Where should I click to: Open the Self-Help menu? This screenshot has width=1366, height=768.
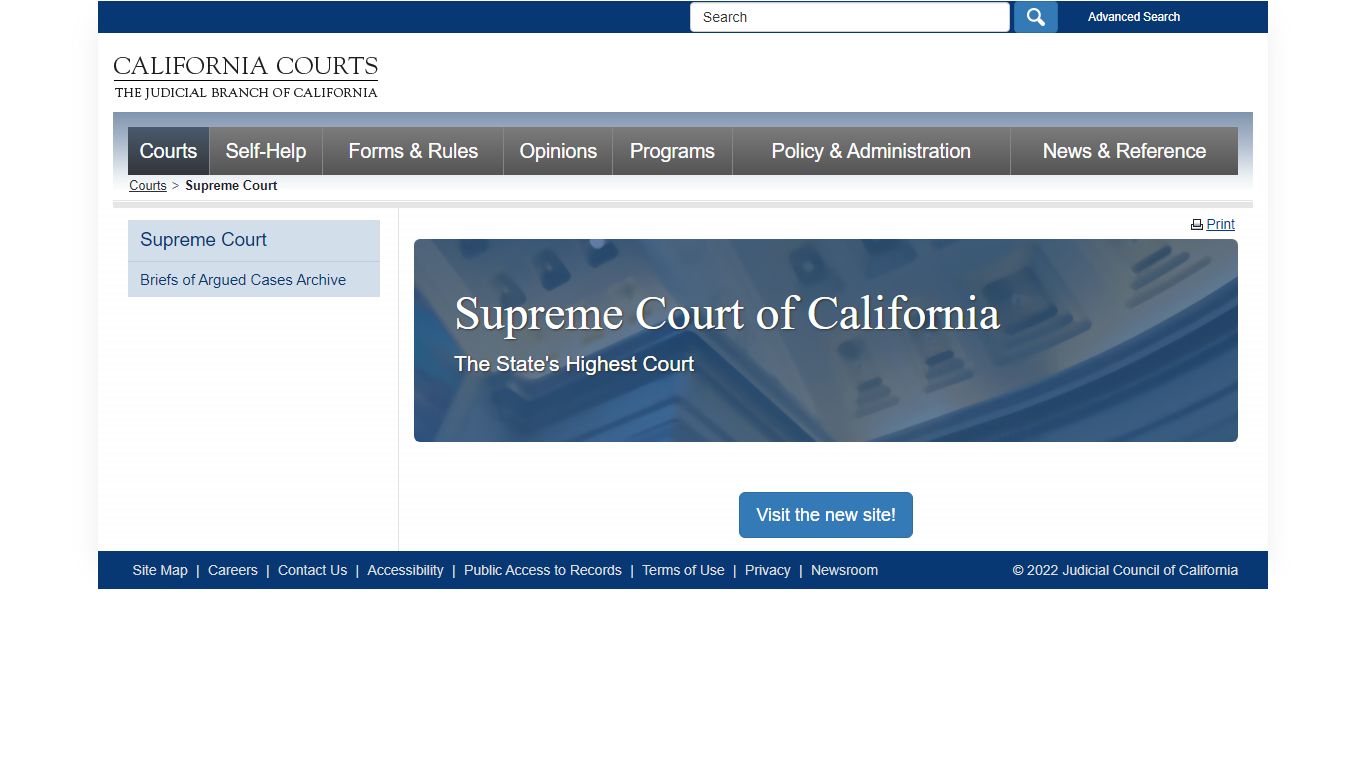[x=265, y=151]
